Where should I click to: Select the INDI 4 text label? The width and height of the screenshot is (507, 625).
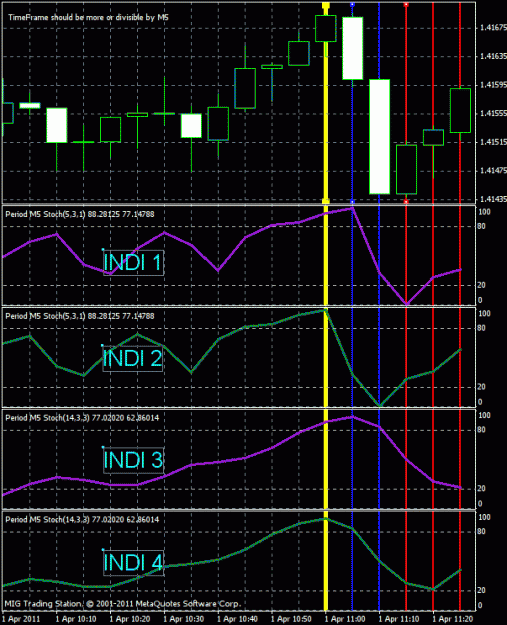click(x=133, y=562)
